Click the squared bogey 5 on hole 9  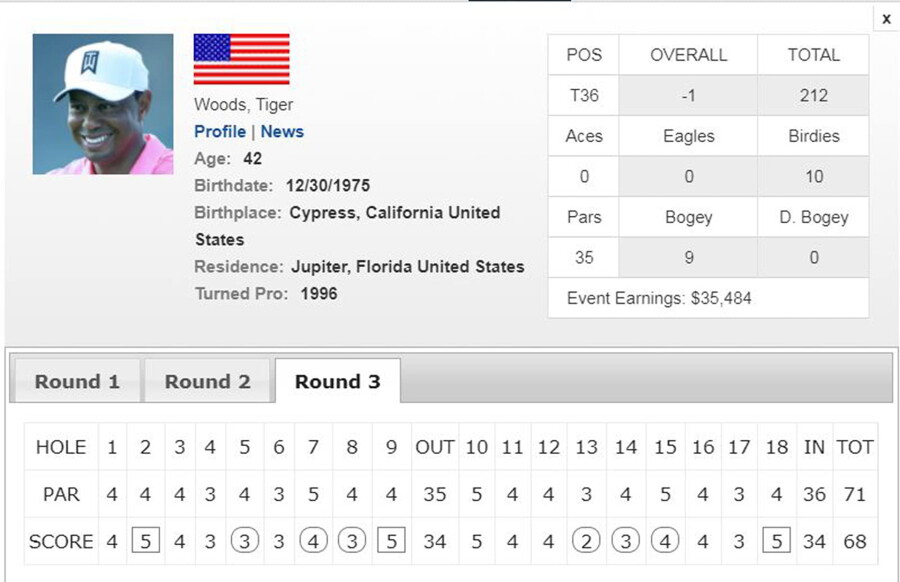tap(391, 541)
